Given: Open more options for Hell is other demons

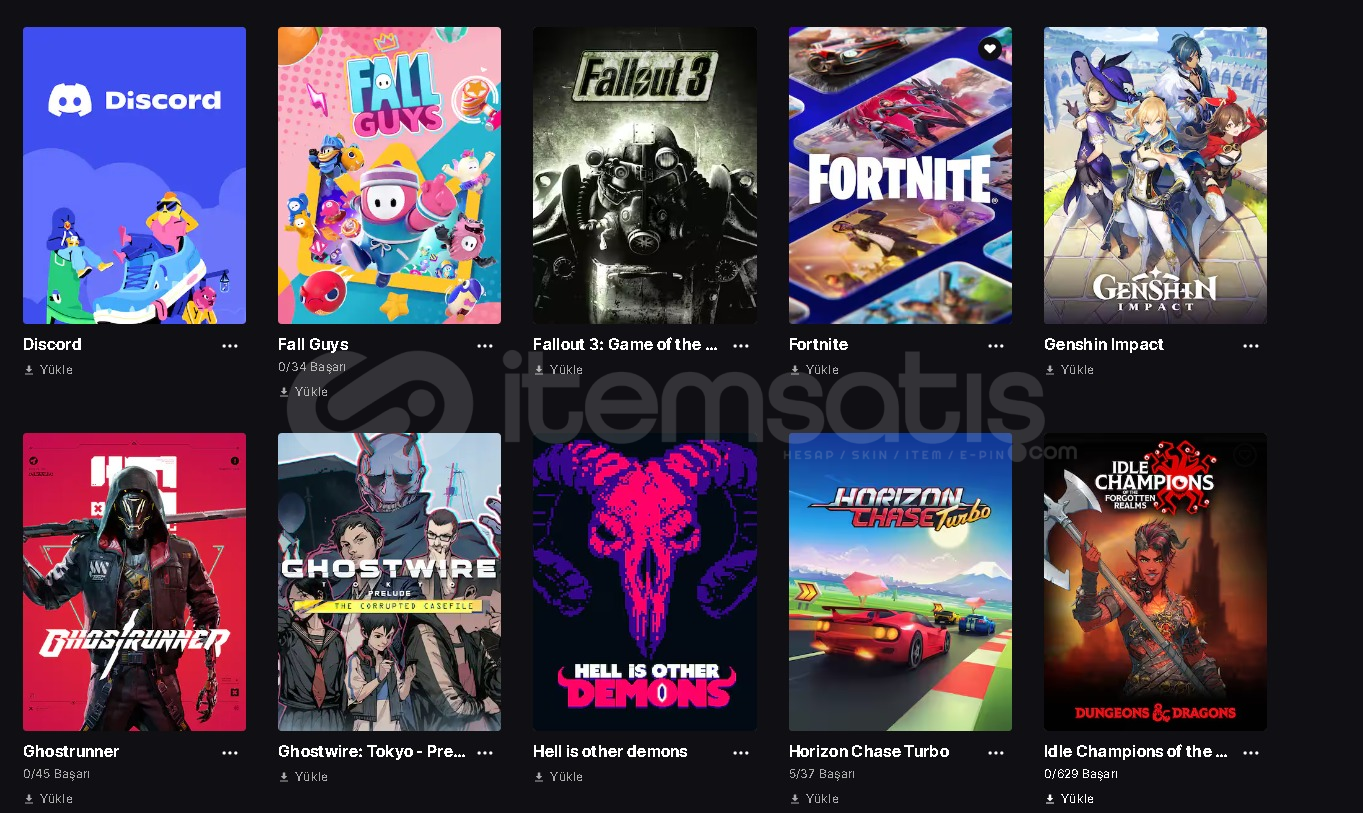Looking at the screenshot, I should [x=741, y=753].
